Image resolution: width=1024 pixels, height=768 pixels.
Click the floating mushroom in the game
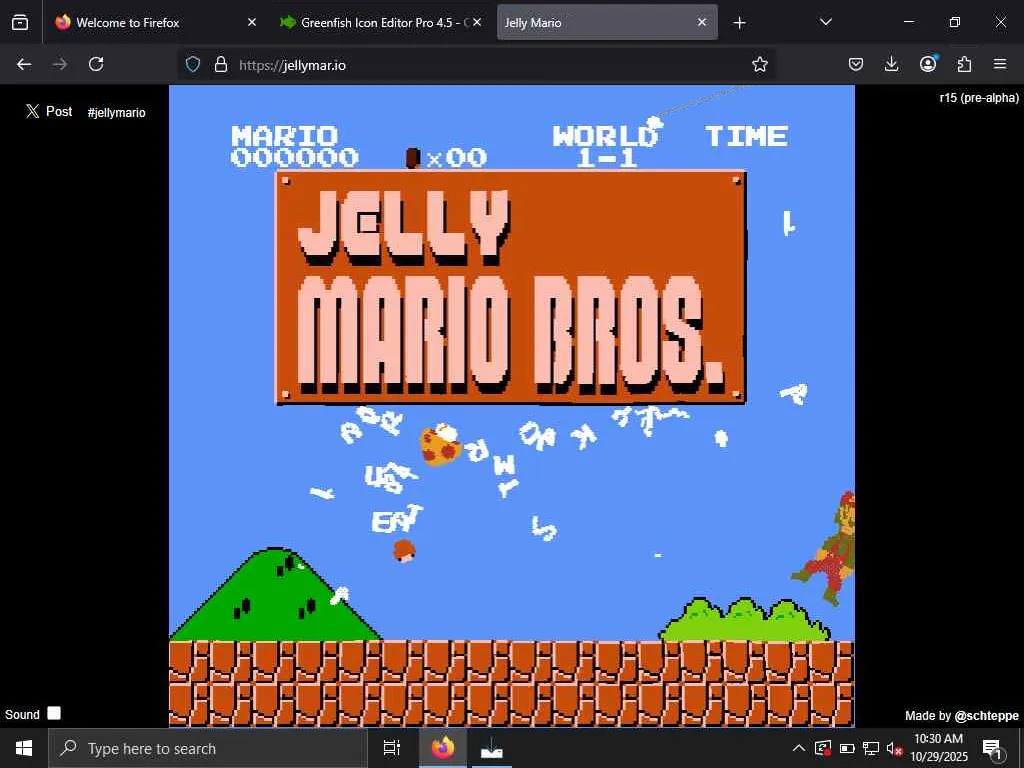(441, 445)
